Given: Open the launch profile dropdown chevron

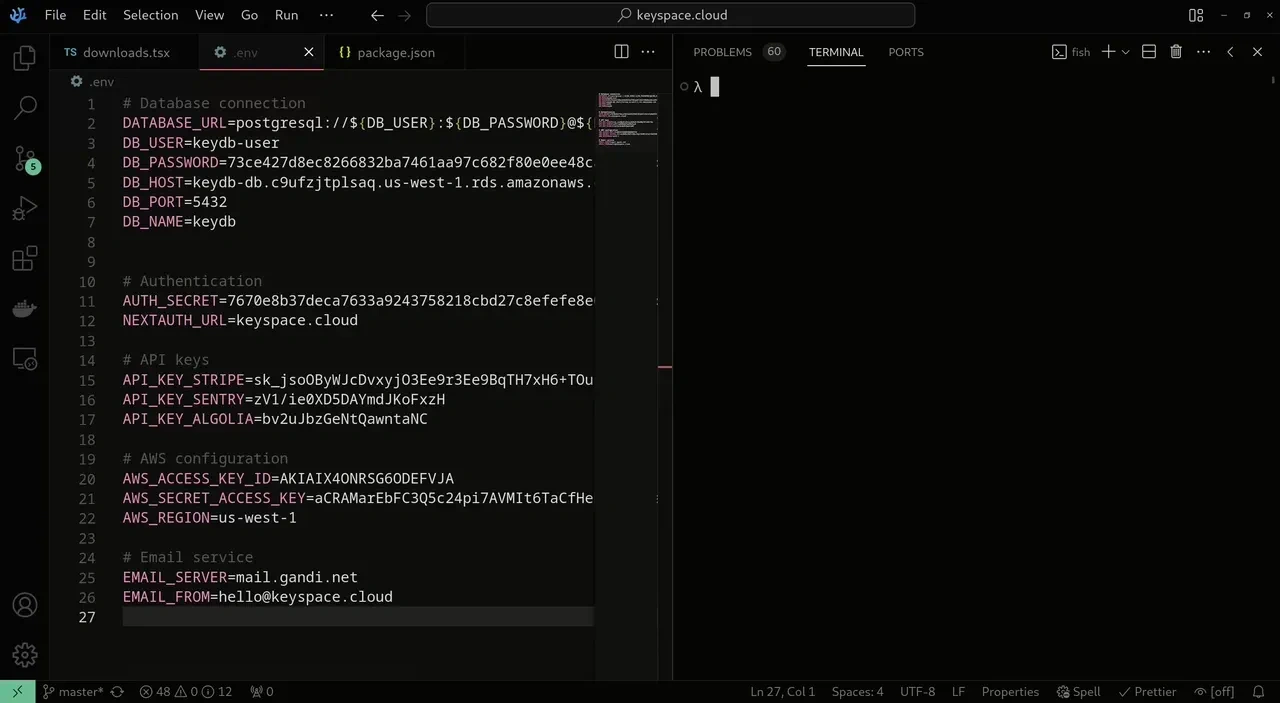Looking at the screenshot, I should pyautogui.click(x=1126, y=52).
